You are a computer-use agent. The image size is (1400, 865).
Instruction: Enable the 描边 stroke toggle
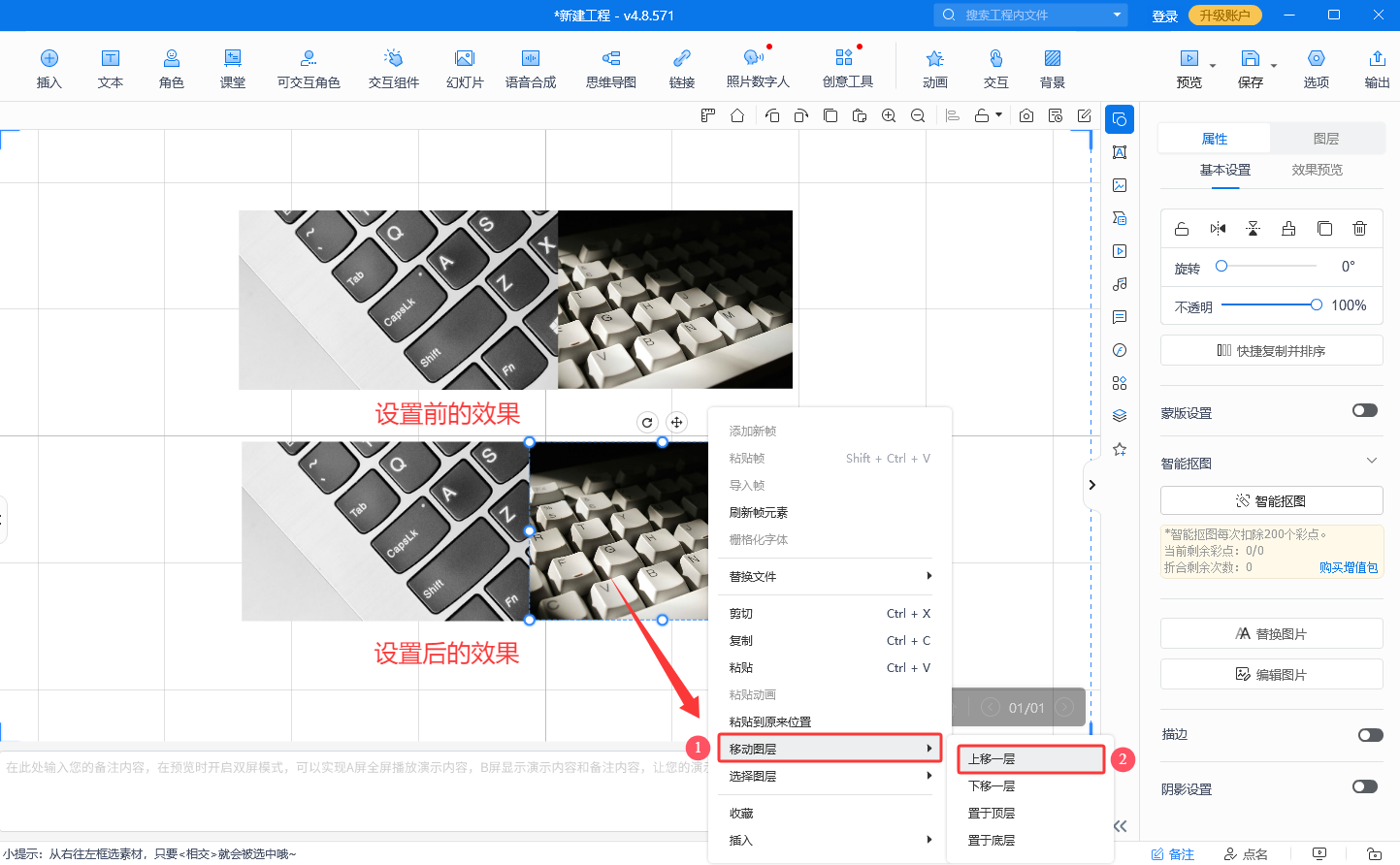click(x=1369, y=735)
